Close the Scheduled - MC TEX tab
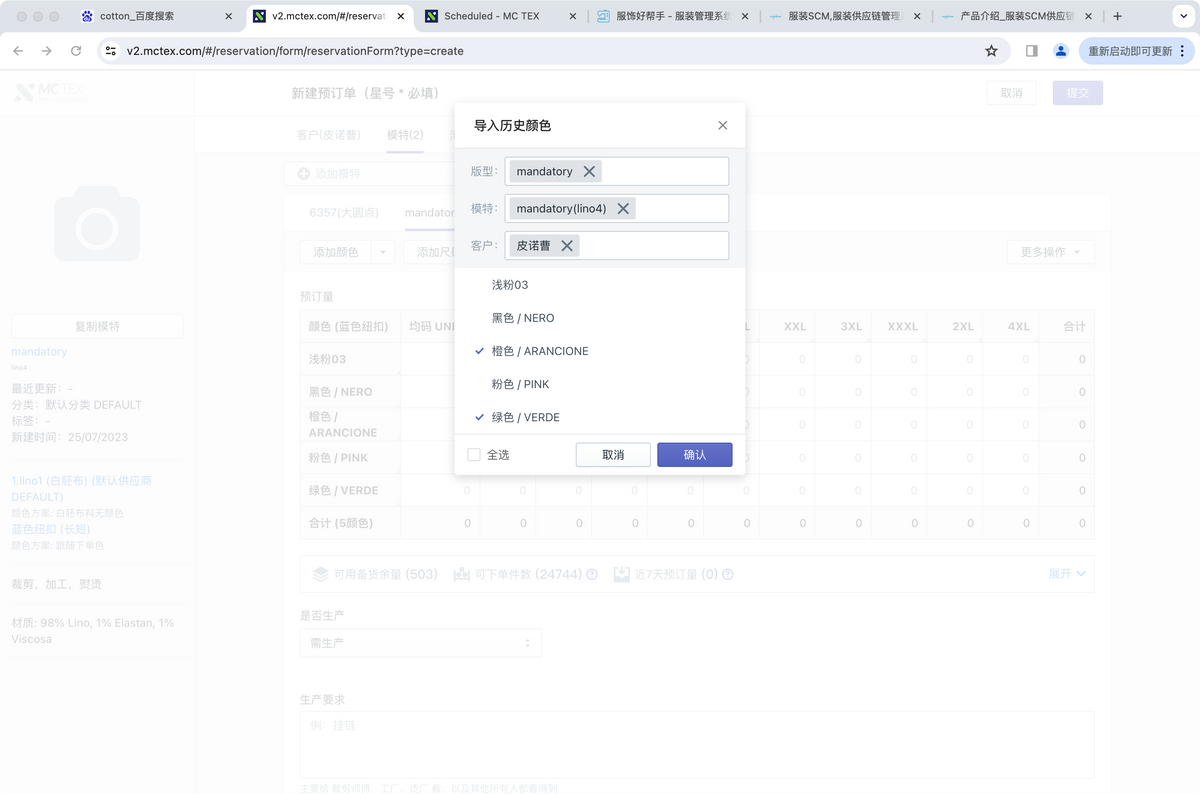Screen dimensions: 1200x794 (x=573, y=16)
